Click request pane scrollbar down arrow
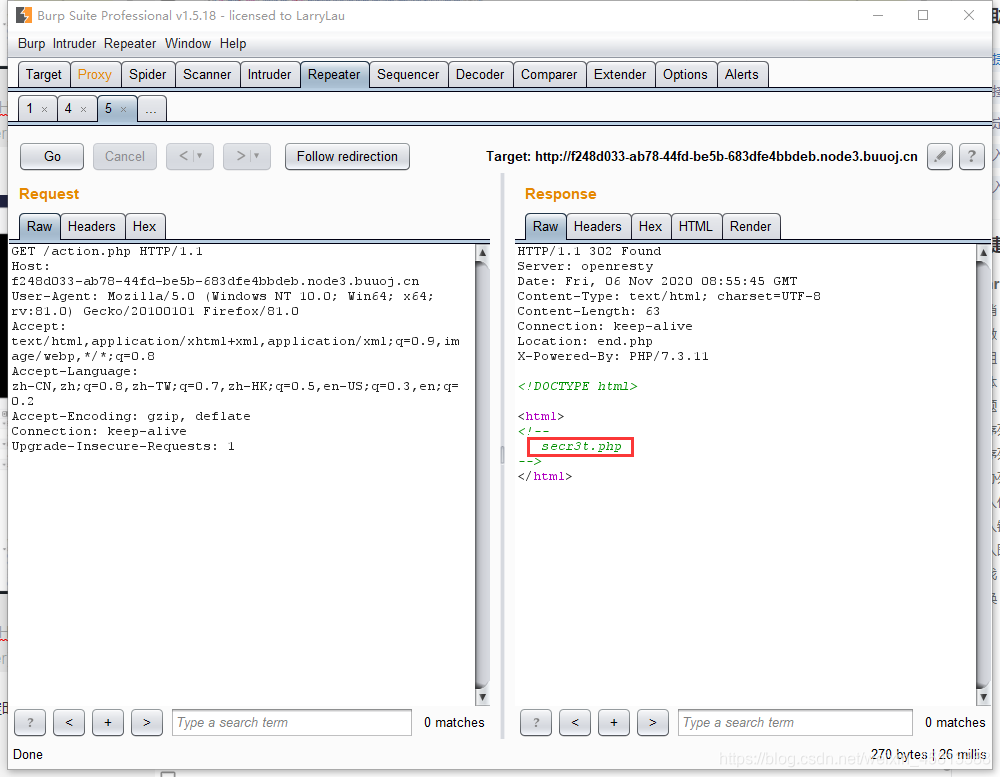 tap(483, 697)
